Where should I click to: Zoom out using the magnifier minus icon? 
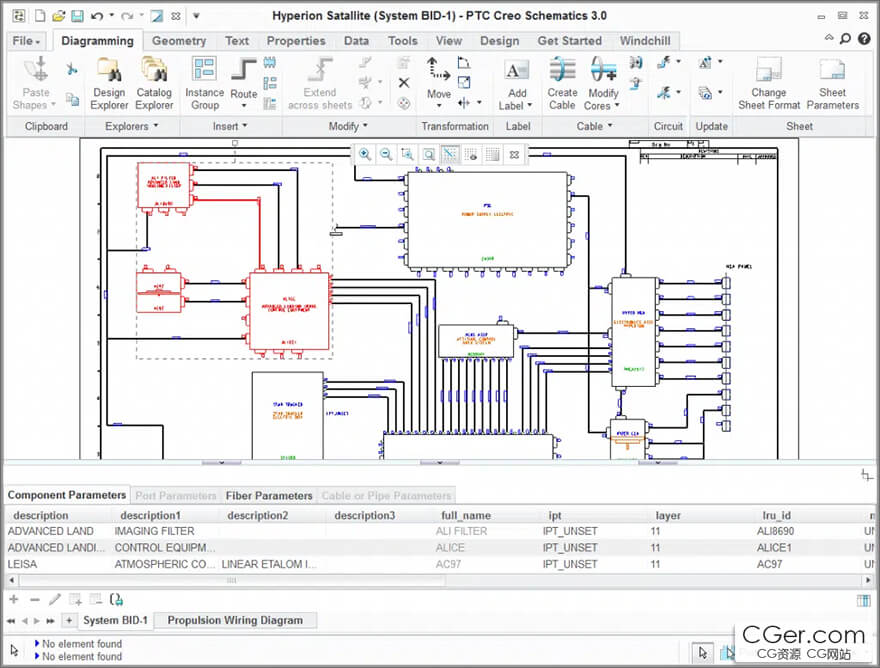coord(386,154)
